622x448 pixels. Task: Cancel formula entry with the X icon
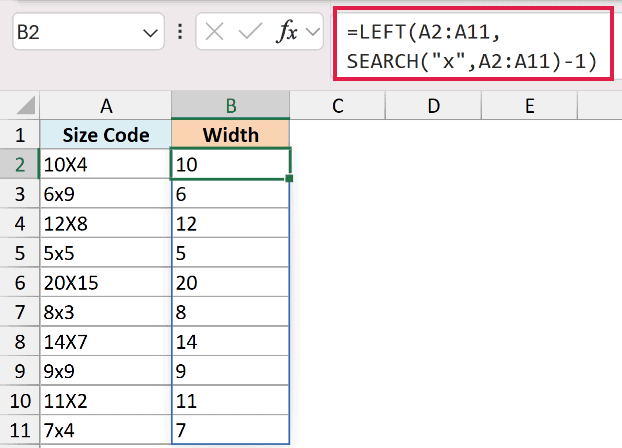click(x=215, y=32)
